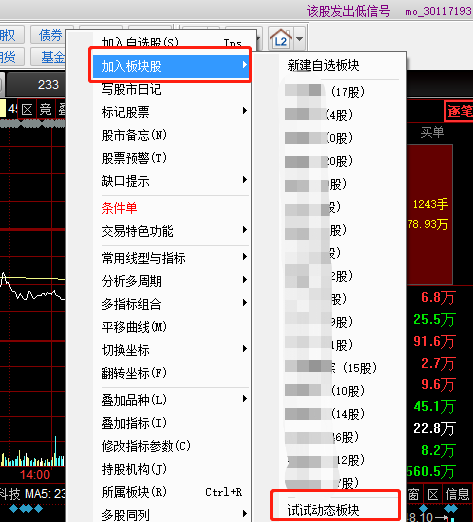The height and width of the screenshot is (522, 473).
Task: Click the L2 house icon
Action: [281, 39]
